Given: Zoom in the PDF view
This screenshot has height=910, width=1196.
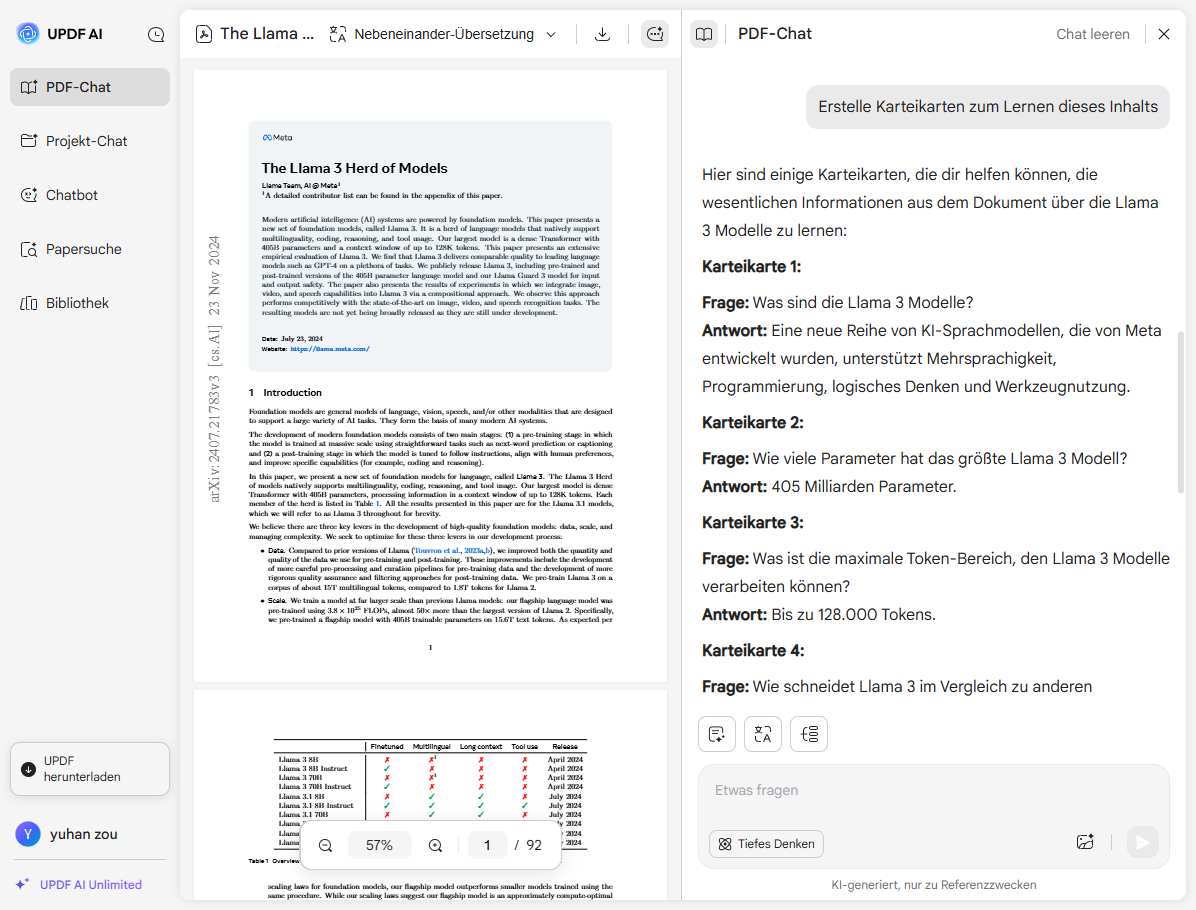Looking at the screenshot, I should [x=436, y=845].
